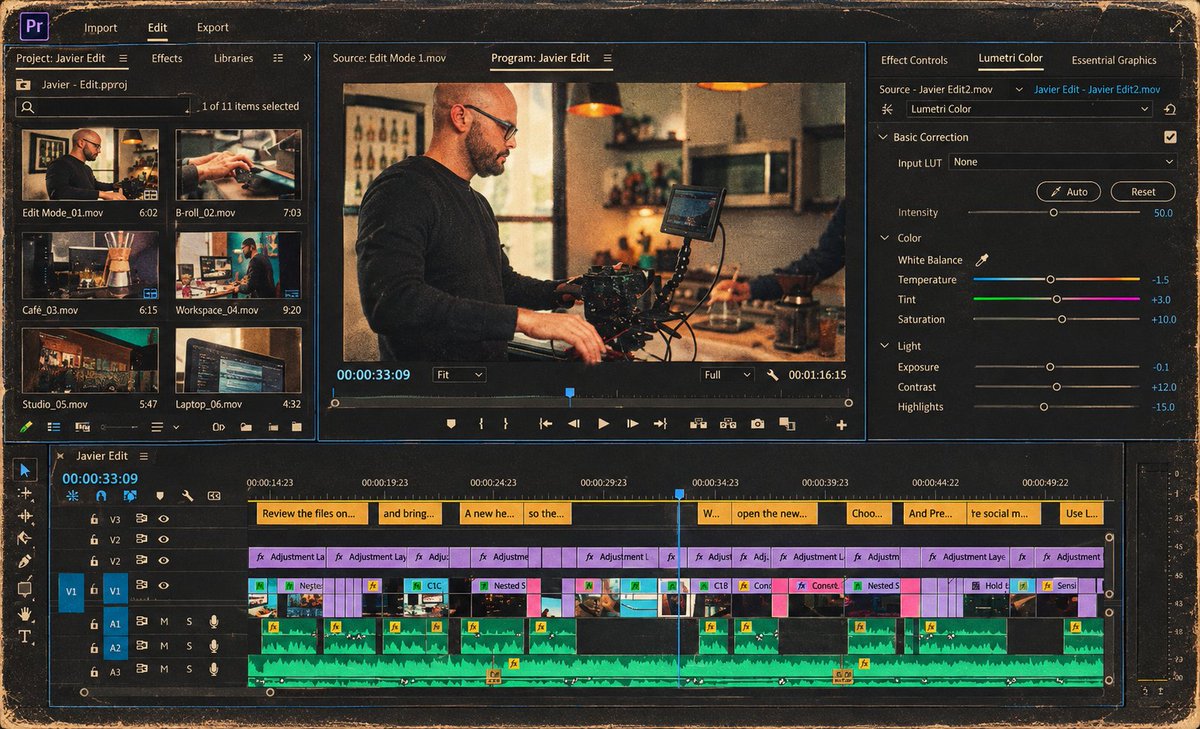Open the Fit zoom level dropdown
The image size is (1200, 729).
pyautogui.click(x=459, y=375)
